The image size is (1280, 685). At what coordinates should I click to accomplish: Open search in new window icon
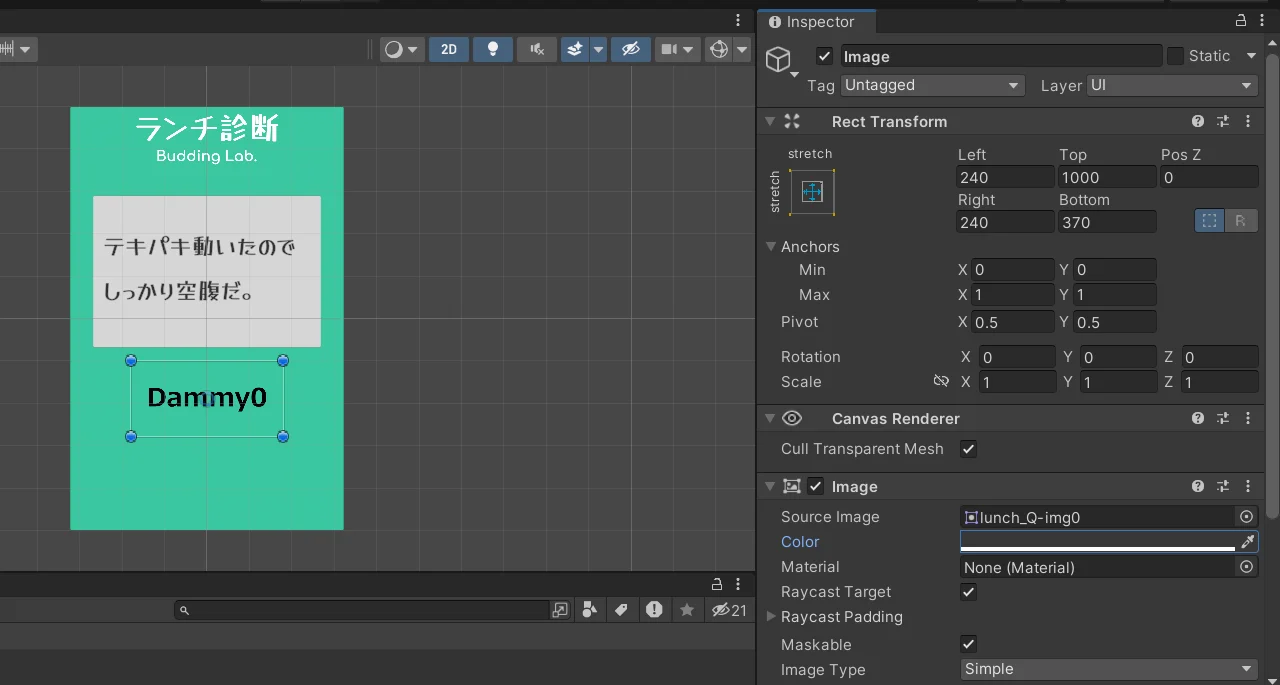pos(559,609)
